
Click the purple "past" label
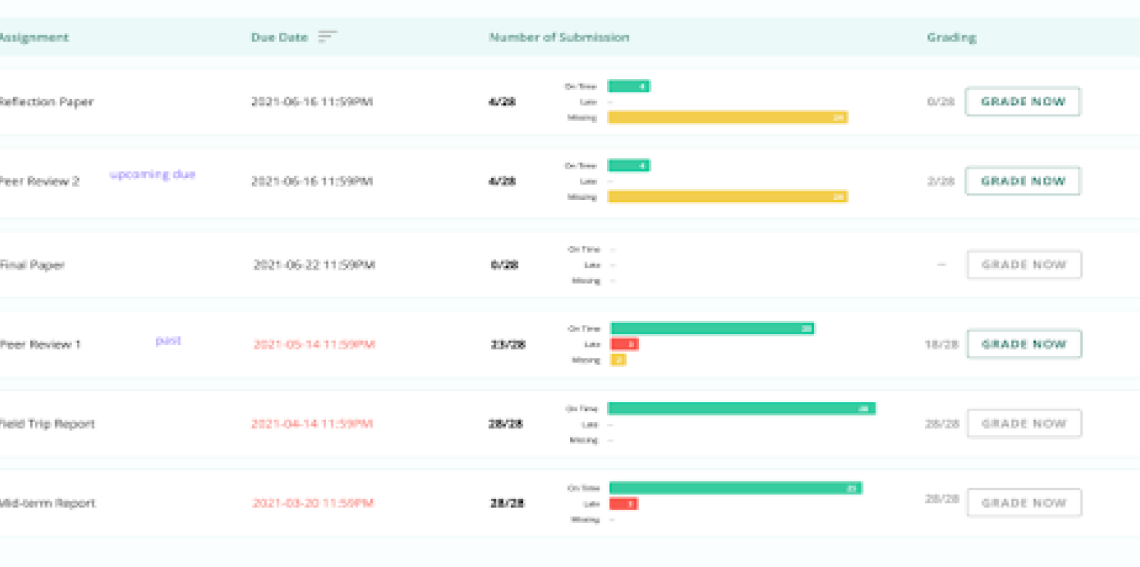point(167,340)
